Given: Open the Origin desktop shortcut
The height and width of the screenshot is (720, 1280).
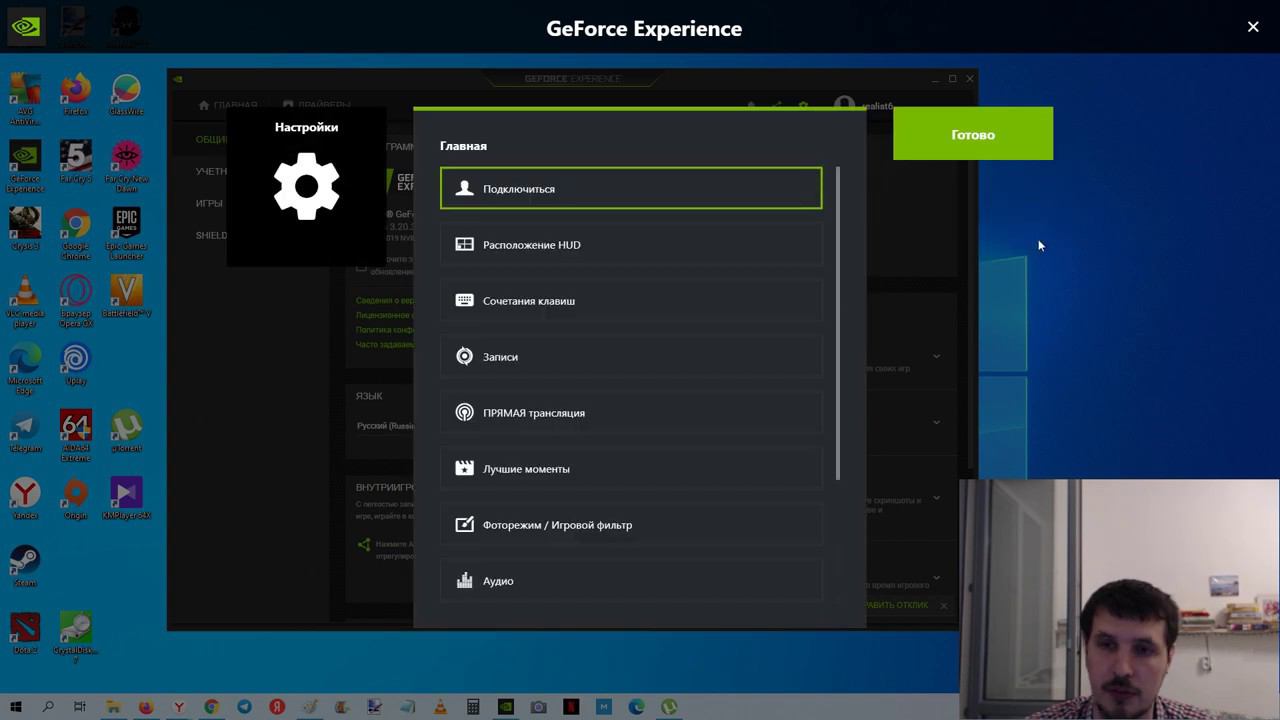Looking at the screenshot, I should [76, 498].
